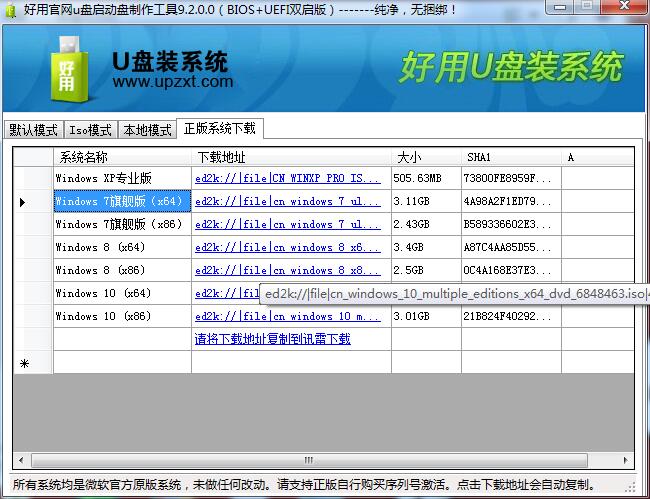
Task: Switch to the 默认模式 tab
Action: pyautogui.click(x=33, y=130)
